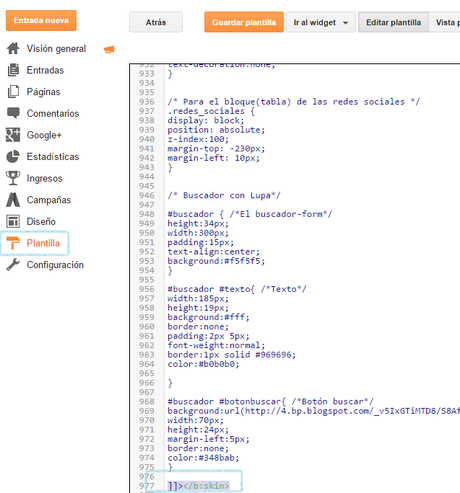The image size is (460, 493).
Task: Click the Editar plantilla button
Action: 393,22
